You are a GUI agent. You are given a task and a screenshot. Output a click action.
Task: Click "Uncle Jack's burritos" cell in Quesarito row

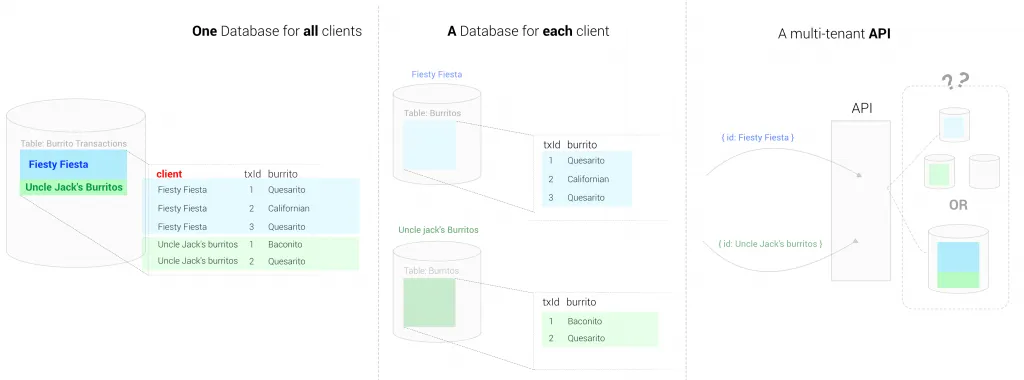coord(197,261)
